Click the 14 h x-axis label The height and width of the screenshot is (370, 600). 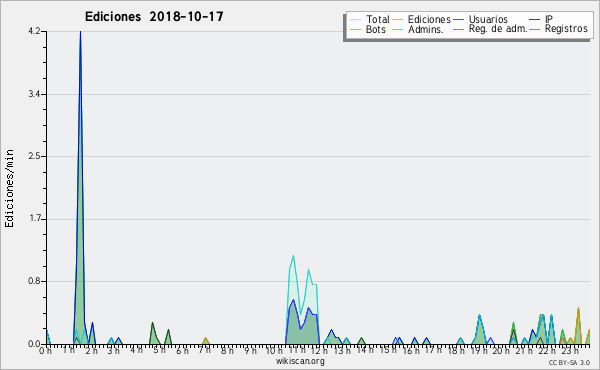pyautogui.click(x=364, y=350)
